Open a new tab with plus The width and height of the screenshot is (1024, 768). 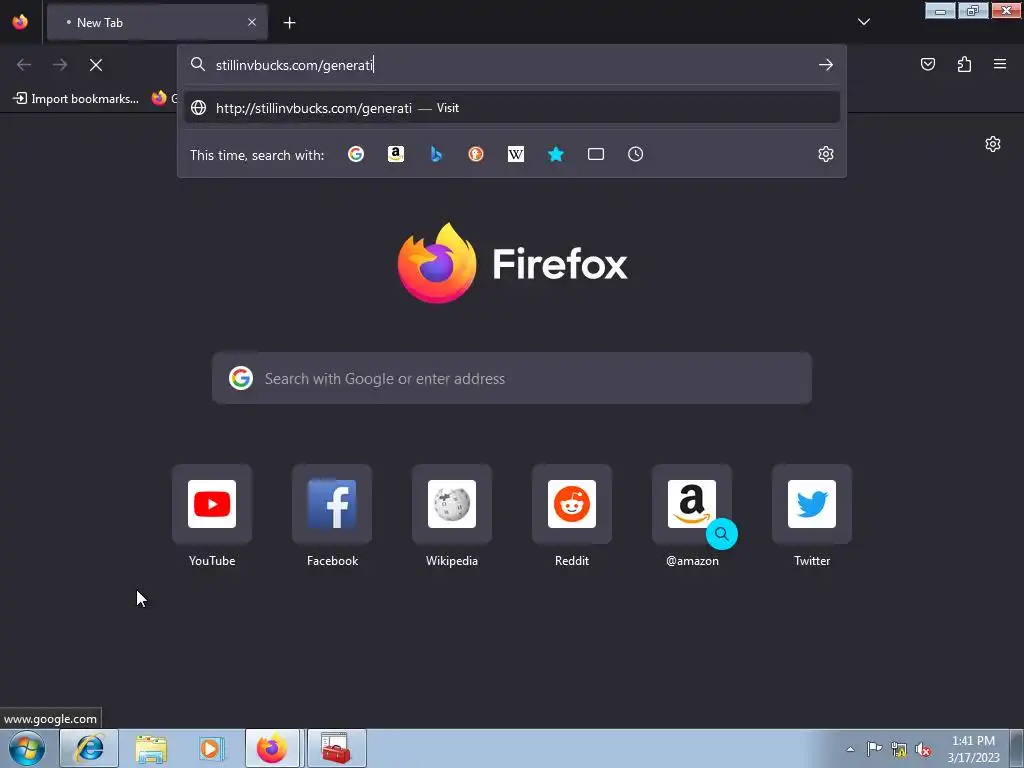(289, 23)
